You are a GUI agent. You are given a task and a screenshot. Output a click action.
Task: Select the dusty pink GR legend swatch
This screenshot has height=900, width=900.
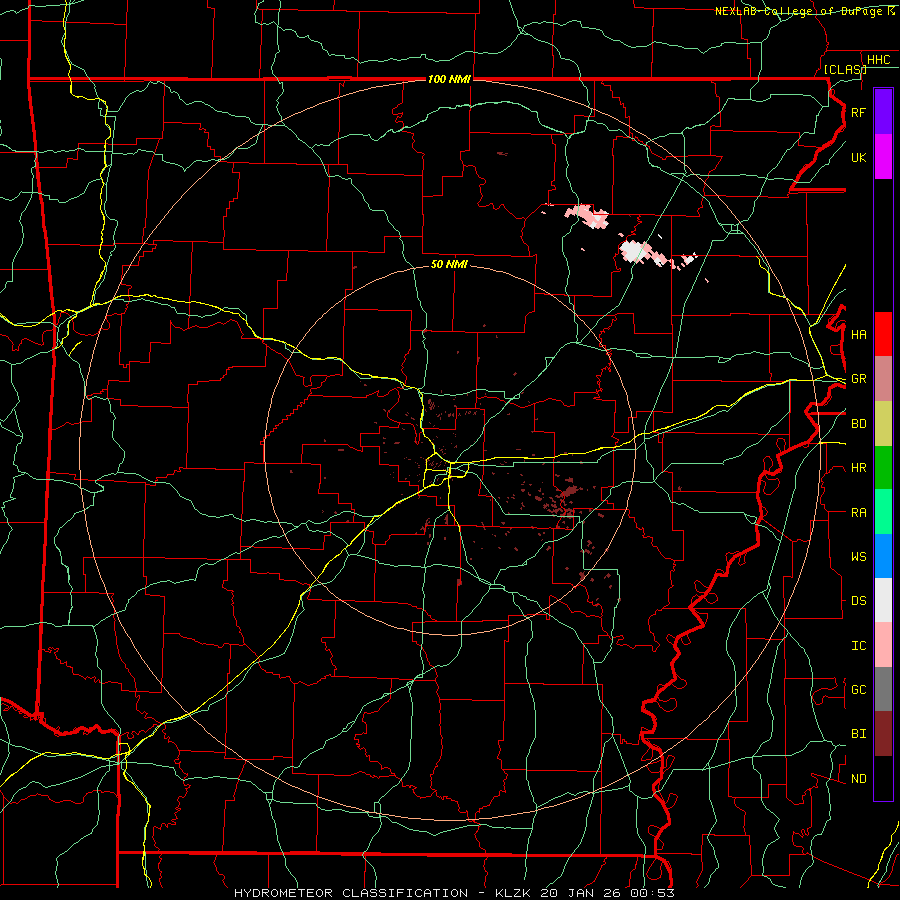pyautogui.click(x=883, y=379)
